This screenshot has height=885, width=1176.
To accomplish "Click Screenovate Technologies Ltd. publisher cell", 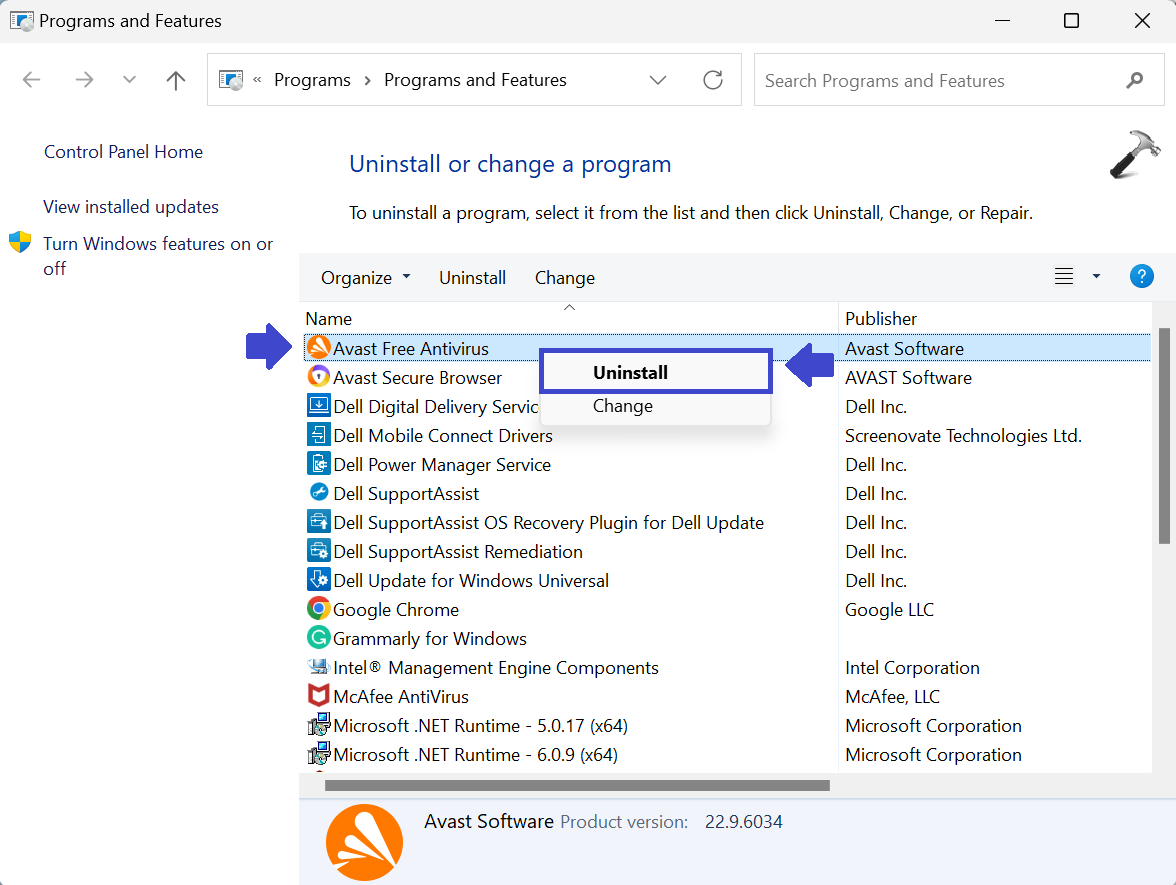I will 963,436.
